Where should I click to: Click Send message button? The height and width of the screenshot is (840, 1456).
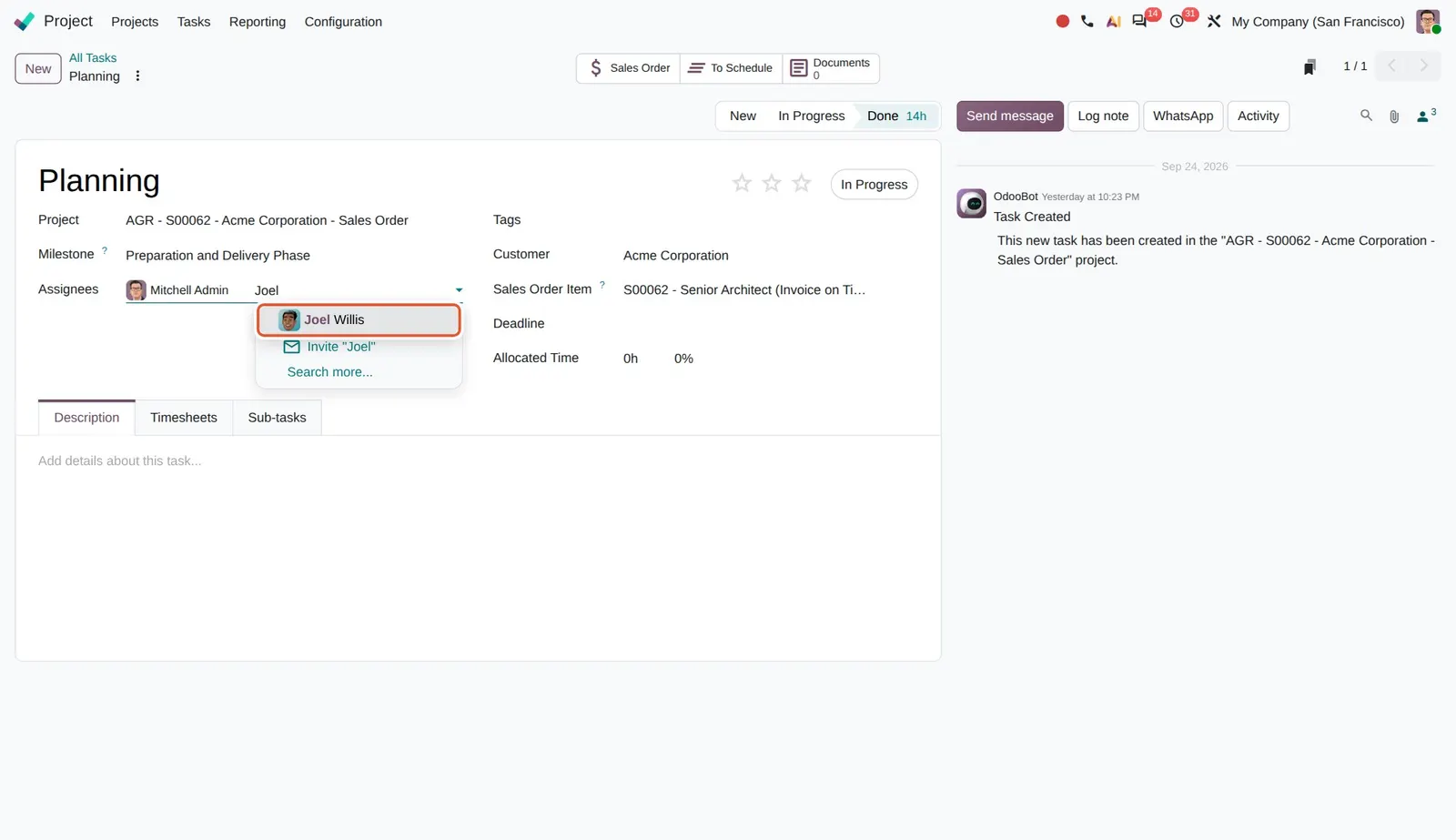click(x=1009, y=116)
